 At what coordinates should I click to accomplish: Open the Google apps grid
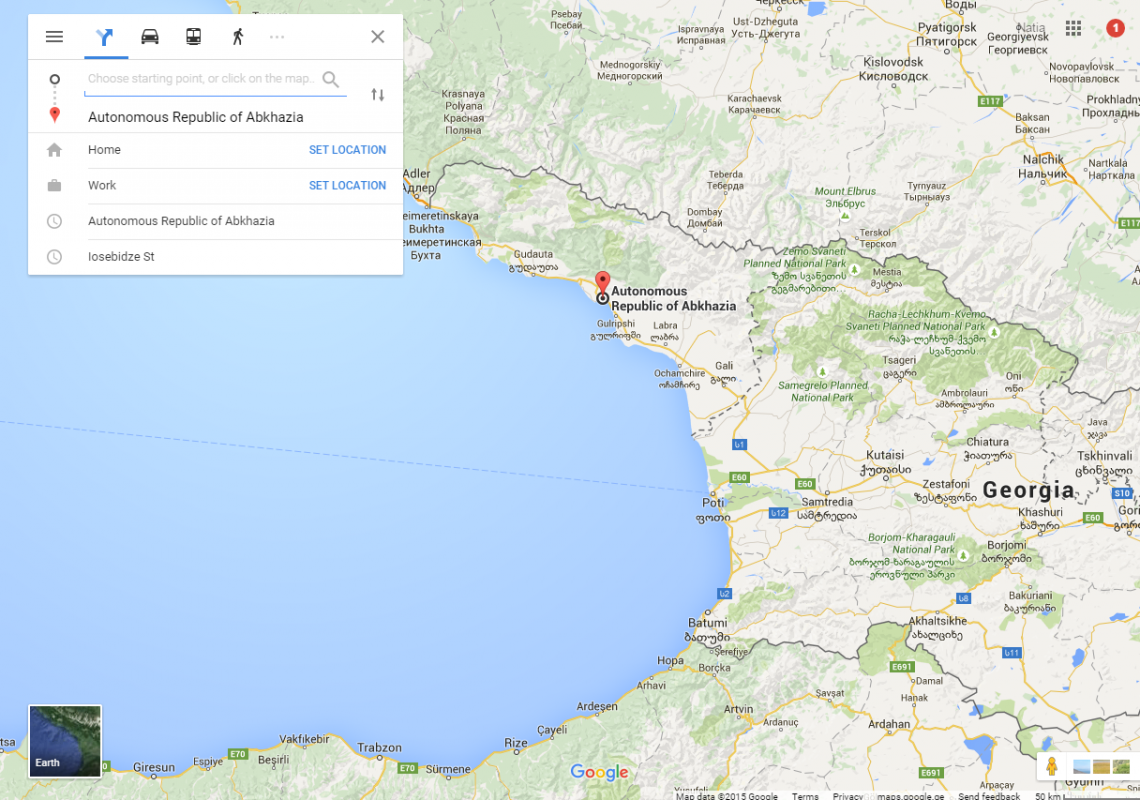pyautogui.click(x=1073, y=28)
